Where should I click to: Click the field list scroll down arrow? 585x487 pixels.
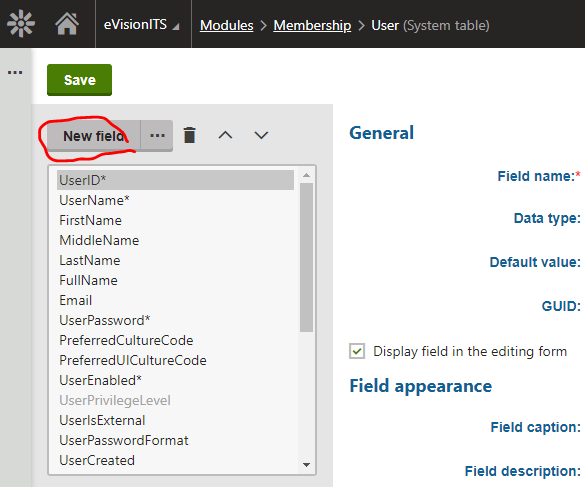307,465
